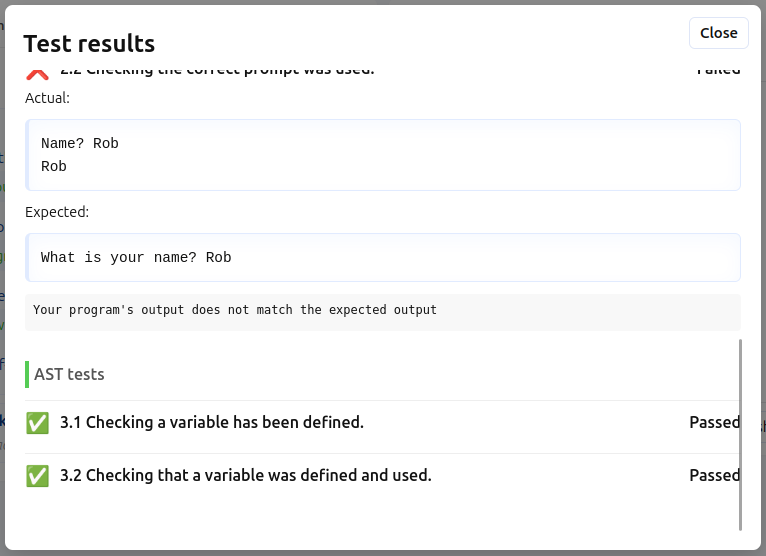Click the vertical scrollbar of the results
Image resolution: width=766 pixels, height=556 pixels.
[x=740, y=435]
